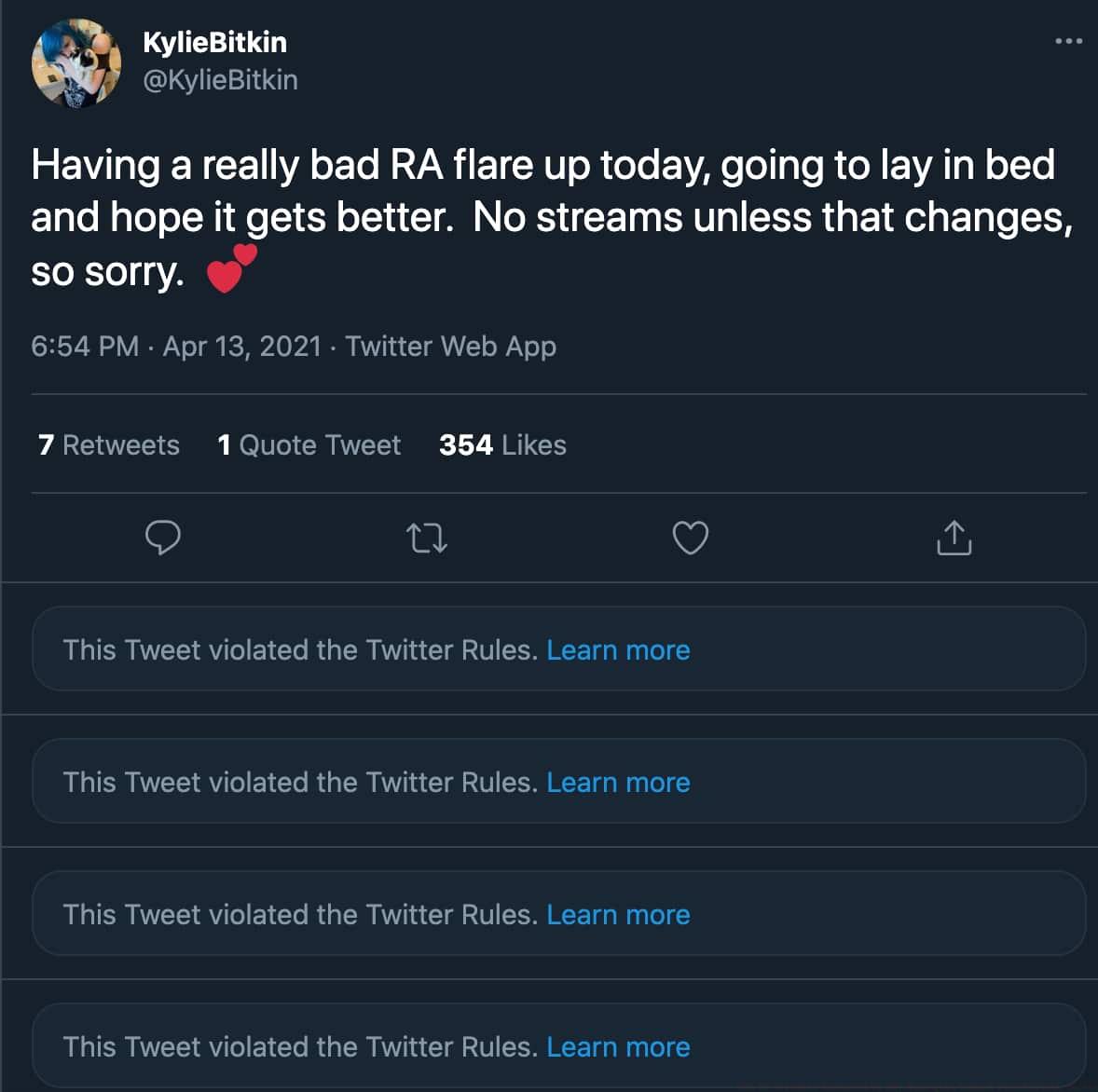Click the Twitter Web App source link
Image resolution: width=1098 pixels, height=1092 pixels.
pos(451,347)
